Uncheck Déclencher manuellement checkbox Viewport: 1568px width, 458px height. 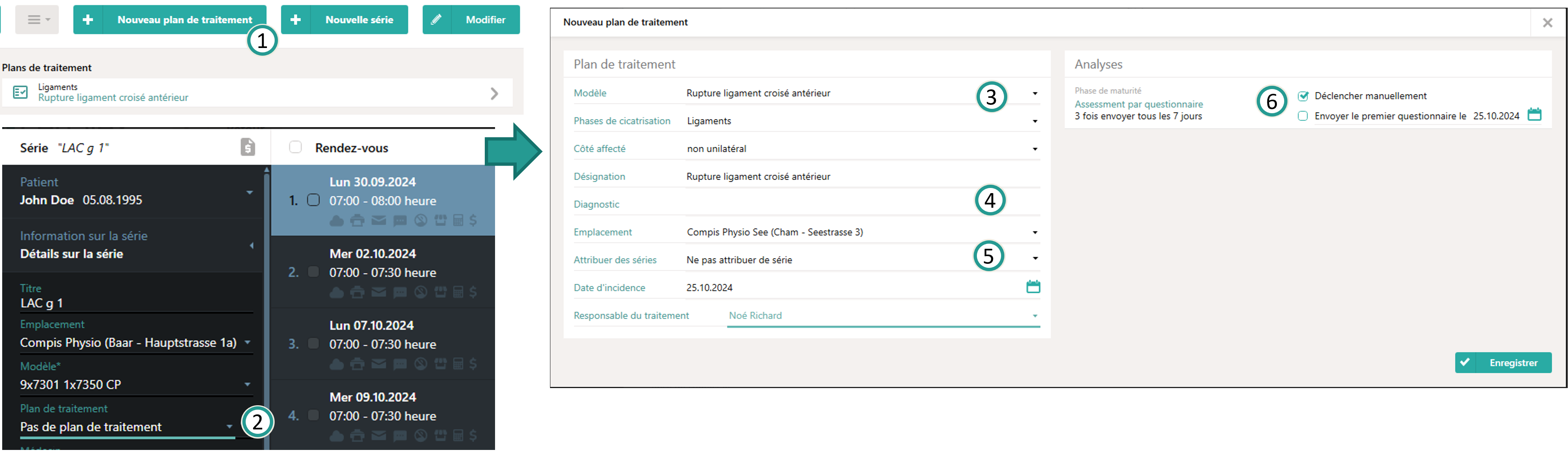pyautogui.click(x=1303, y=96)
